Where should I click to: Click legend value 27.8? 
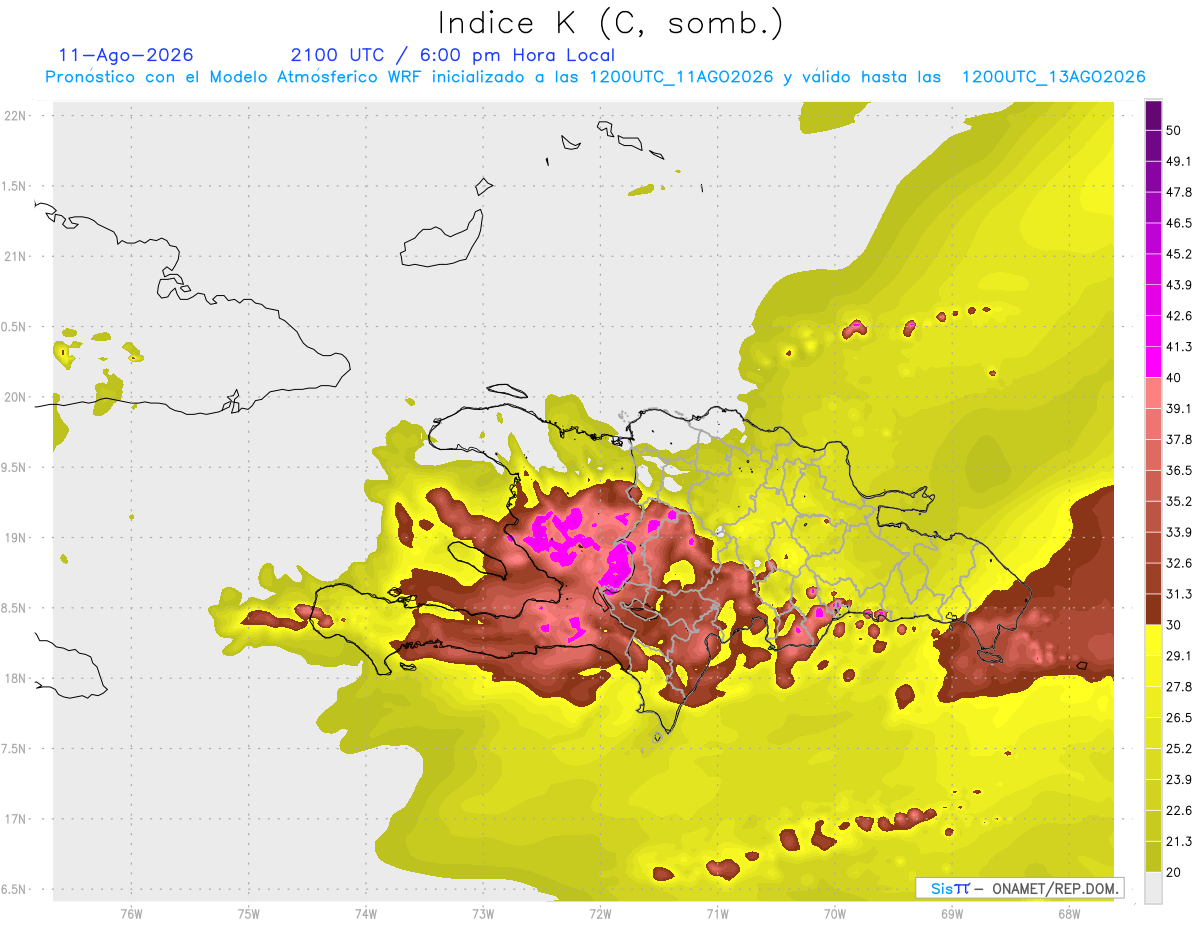tap(1179, 686)
